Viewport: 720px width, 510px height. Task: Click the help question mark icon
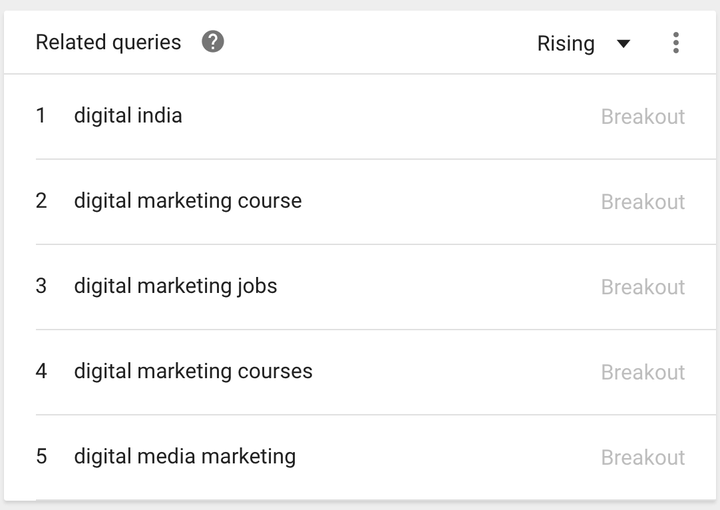point(213,42)
